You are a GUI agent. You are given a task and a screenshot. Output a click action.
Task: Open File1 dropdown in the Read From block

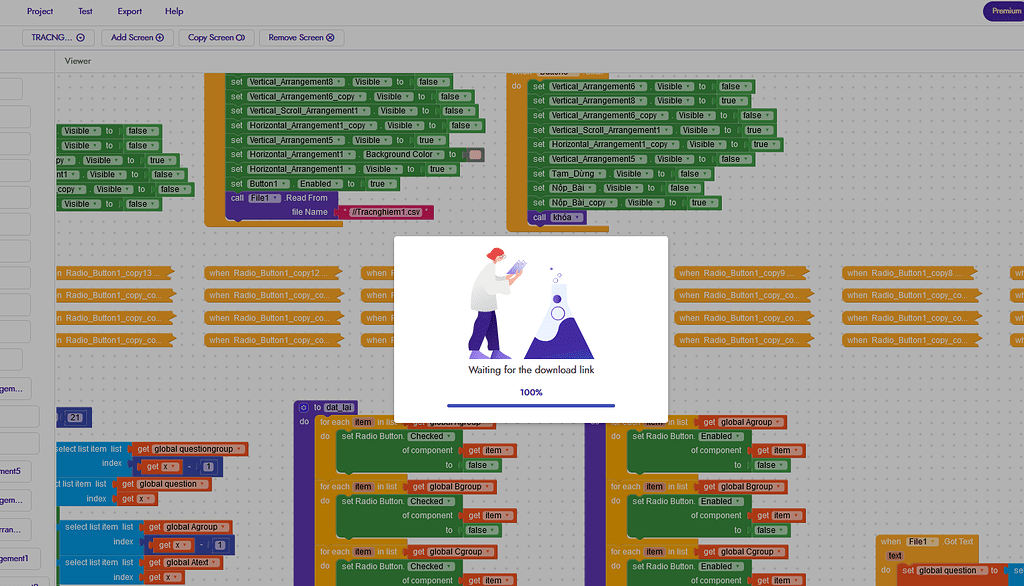click(264, 198)
